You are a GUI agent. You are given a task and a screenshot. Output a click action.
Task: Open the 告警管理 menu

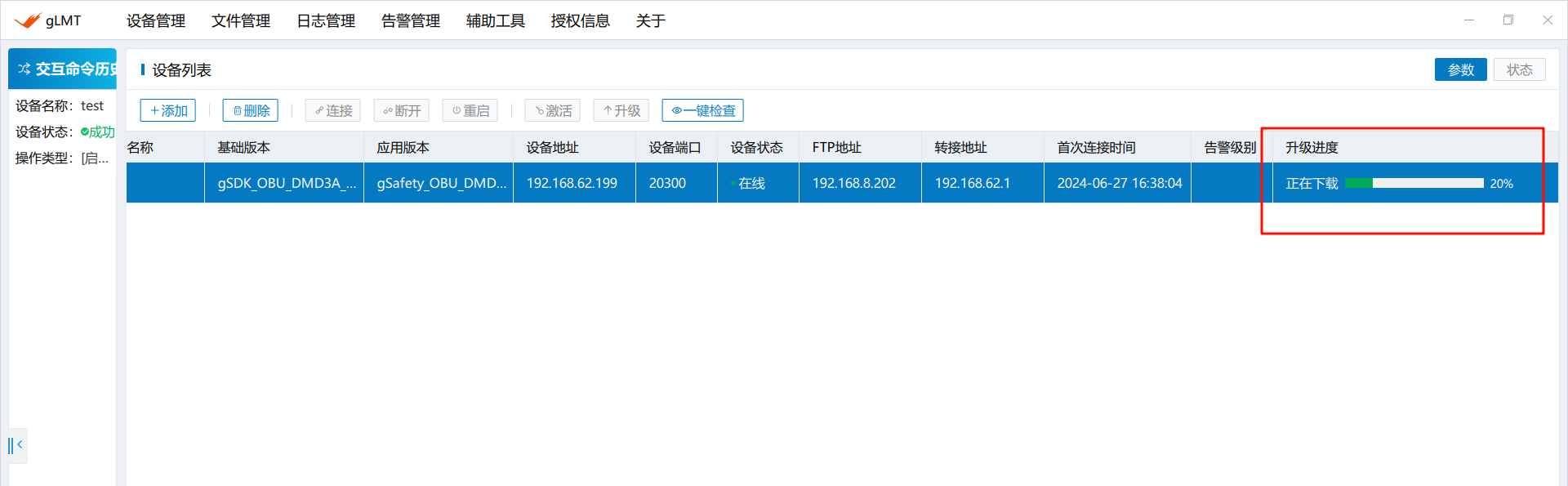[x=411, y=20]
